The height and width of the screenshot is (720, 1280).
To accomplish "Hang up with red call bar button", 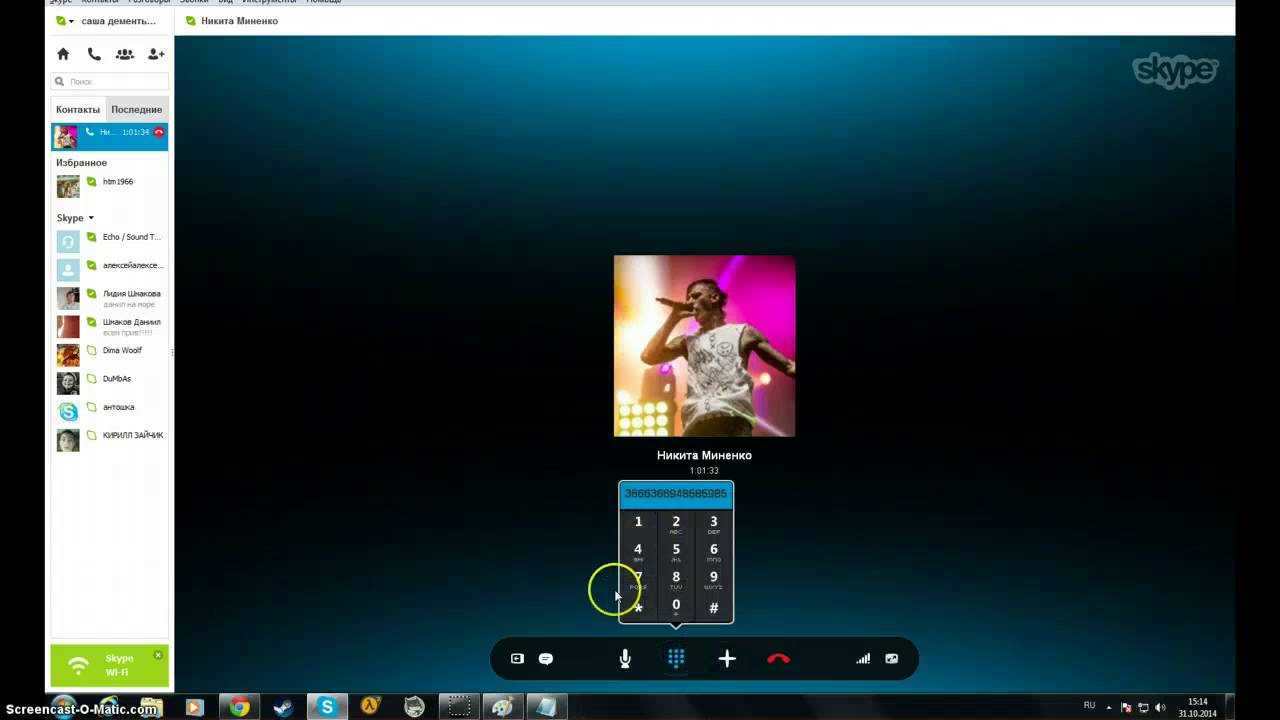I will tap(778, 658).
